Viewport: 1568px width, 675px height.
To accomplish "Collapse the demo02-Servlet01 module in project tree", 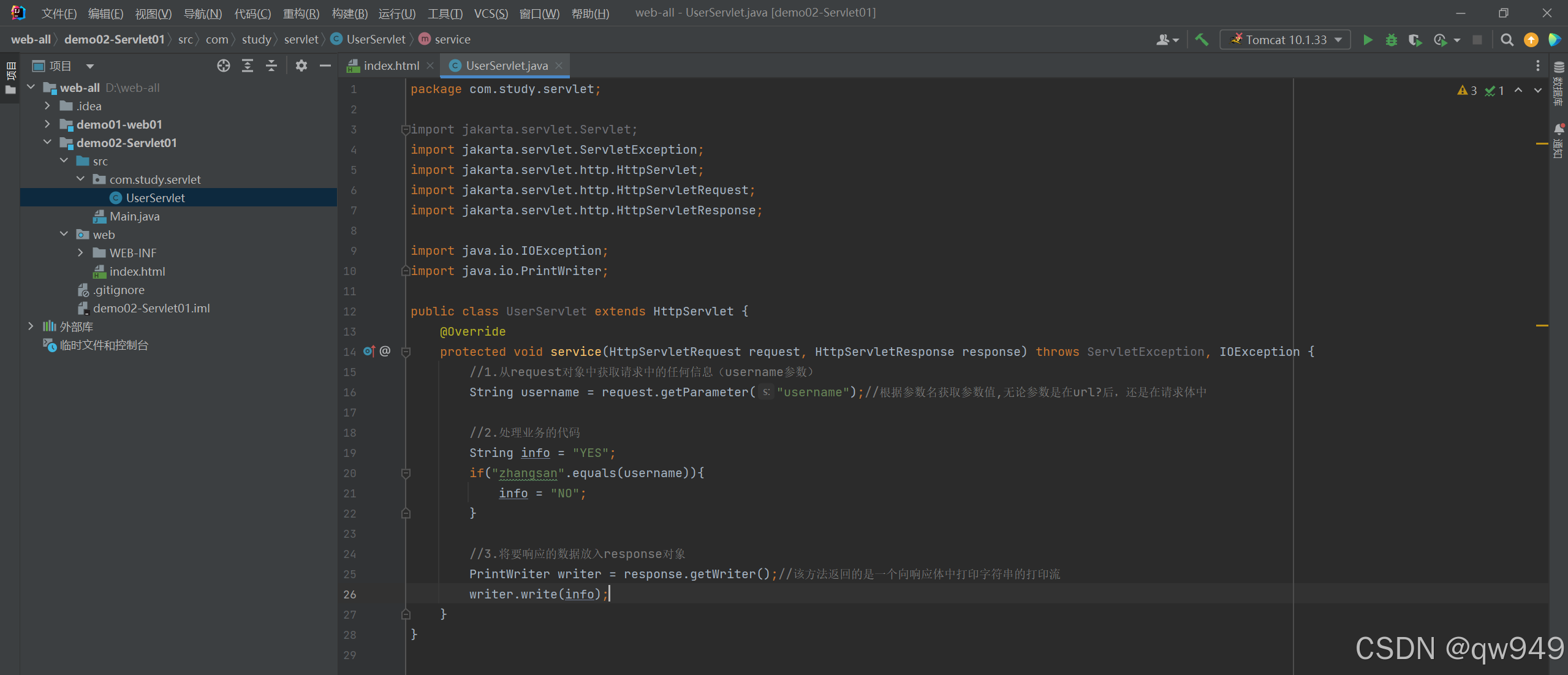I will pyautogui.click(x=47, y=142).
